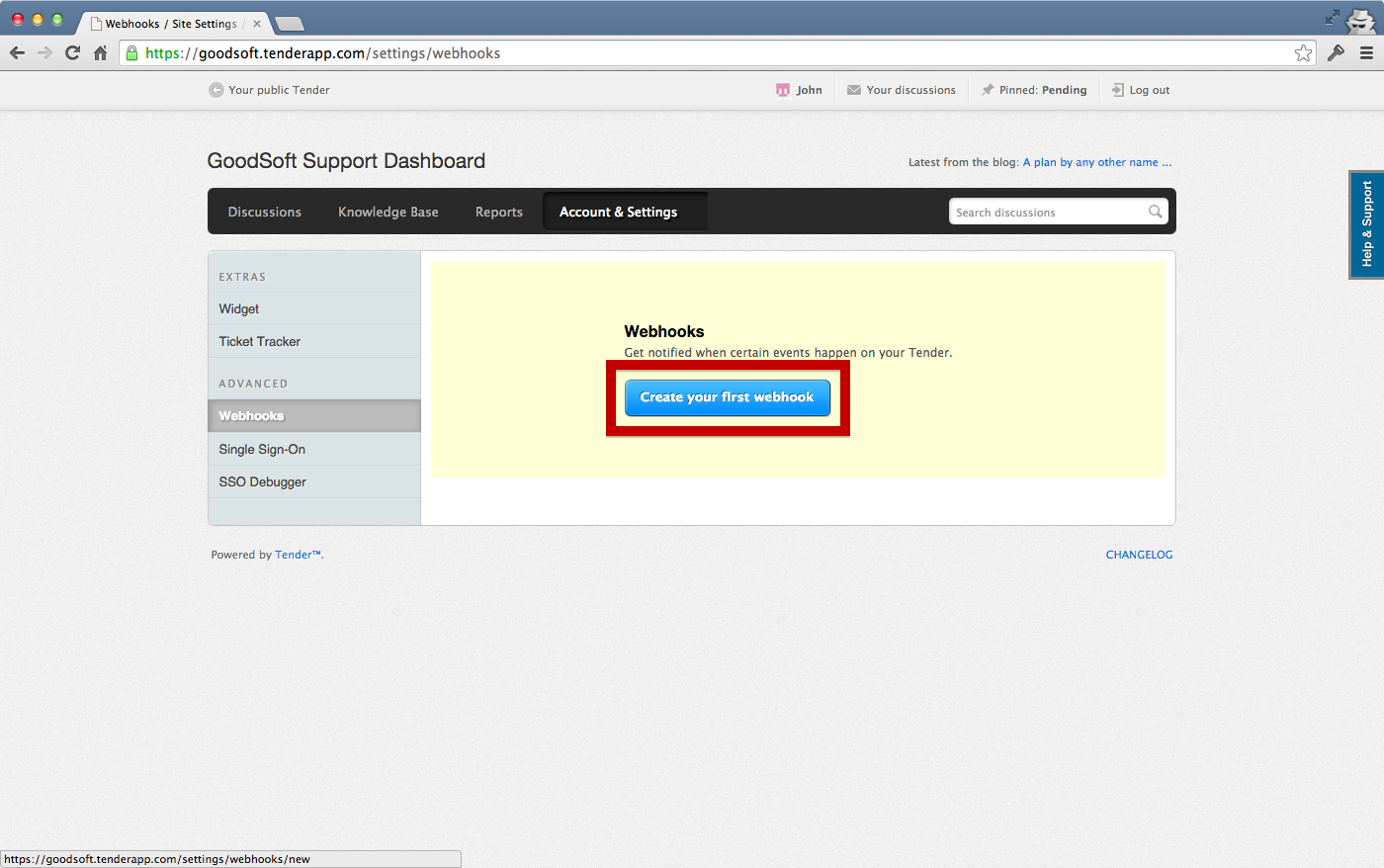Image resolution: width=1384 pixels, height=868 pixels.
Task: Click the green SSL padlock icon
Action: [132, 53]
